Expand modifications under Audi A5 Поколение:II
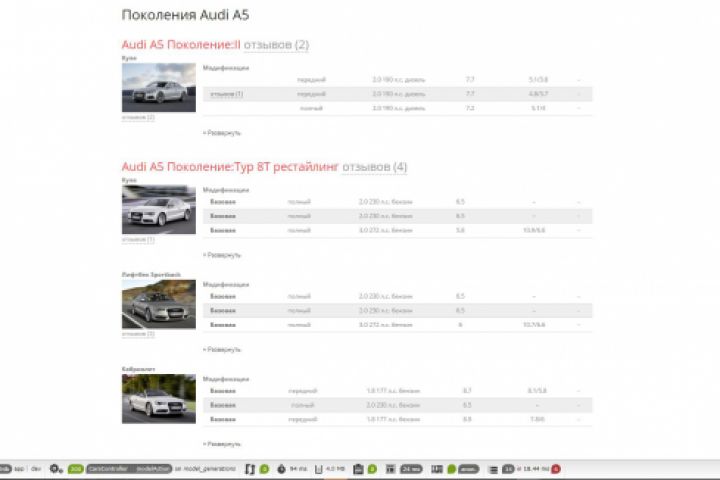The height and width of the screenshot is (480, 720). click(222, 133)
